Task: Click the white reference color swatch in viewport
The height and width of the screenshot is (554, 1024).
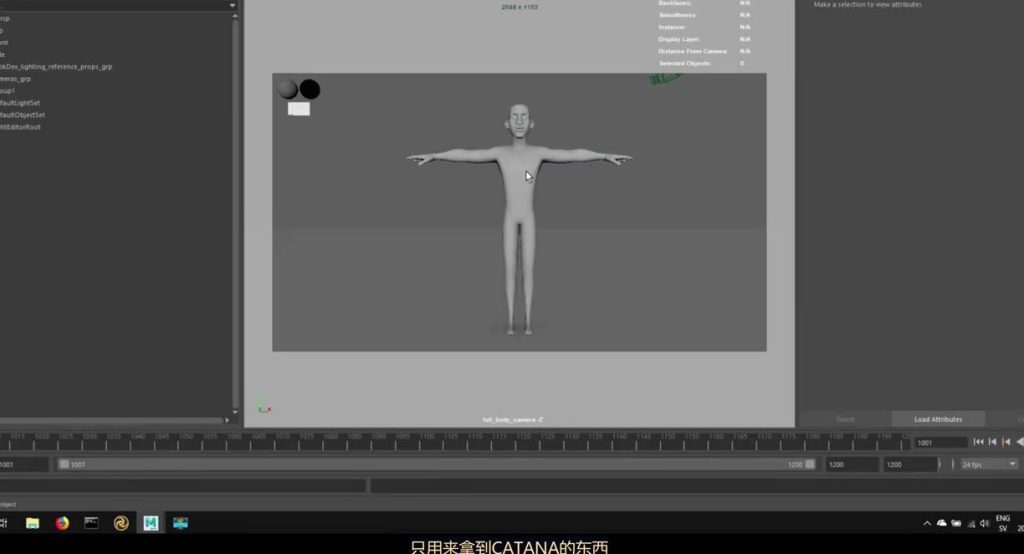Action: click(x=299, y=109)
